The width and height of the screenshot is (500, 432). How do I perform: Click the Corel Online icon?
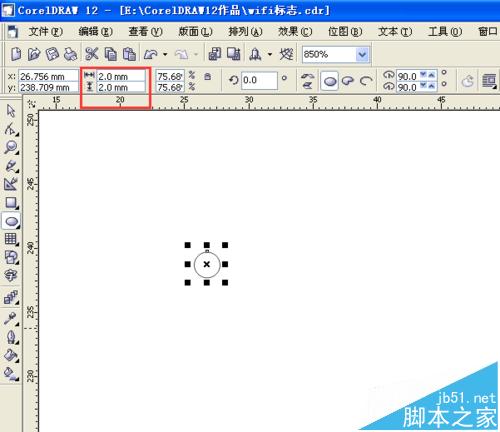click(287, 54)
